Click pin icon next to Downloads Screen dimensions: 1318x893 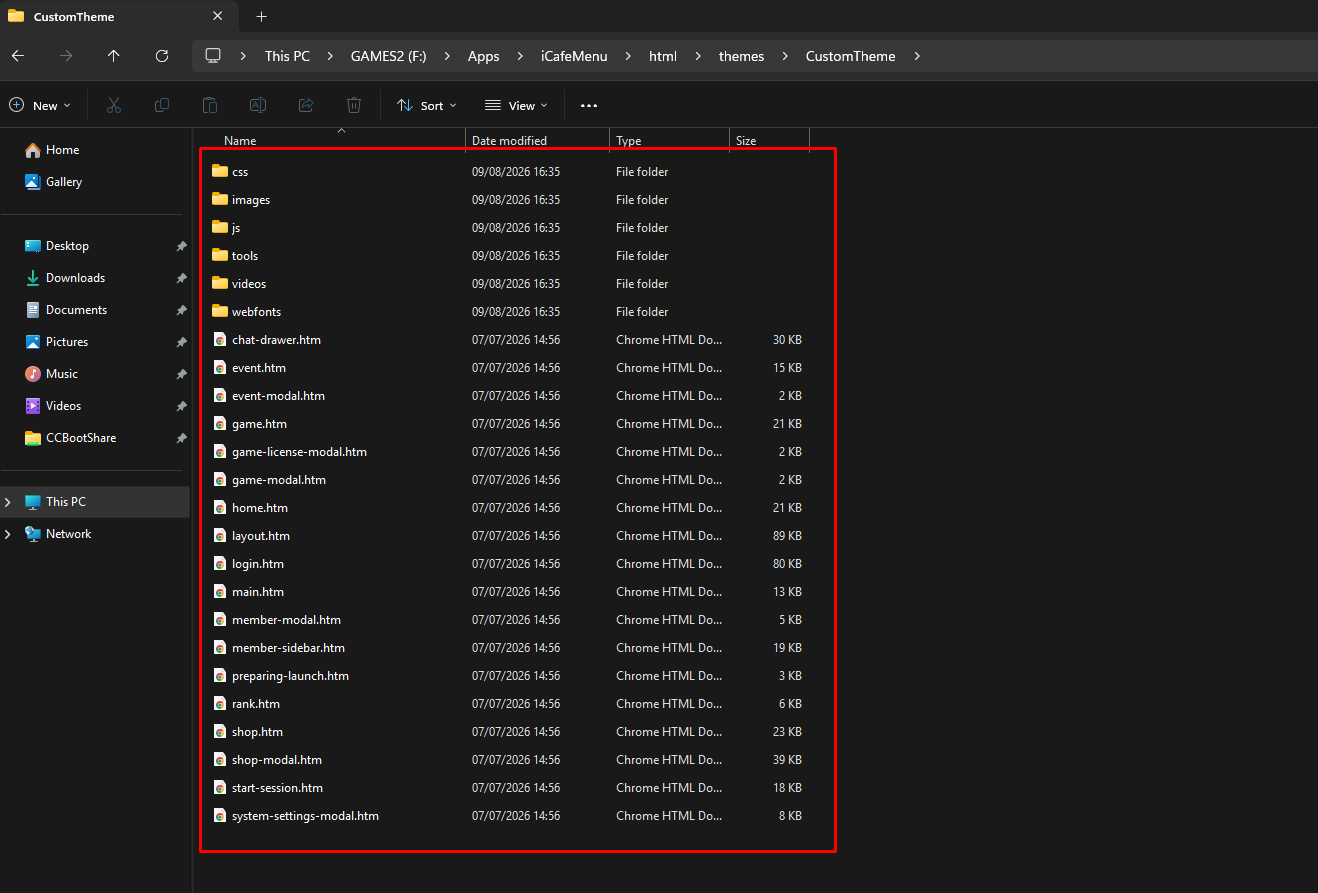point(181,278)
